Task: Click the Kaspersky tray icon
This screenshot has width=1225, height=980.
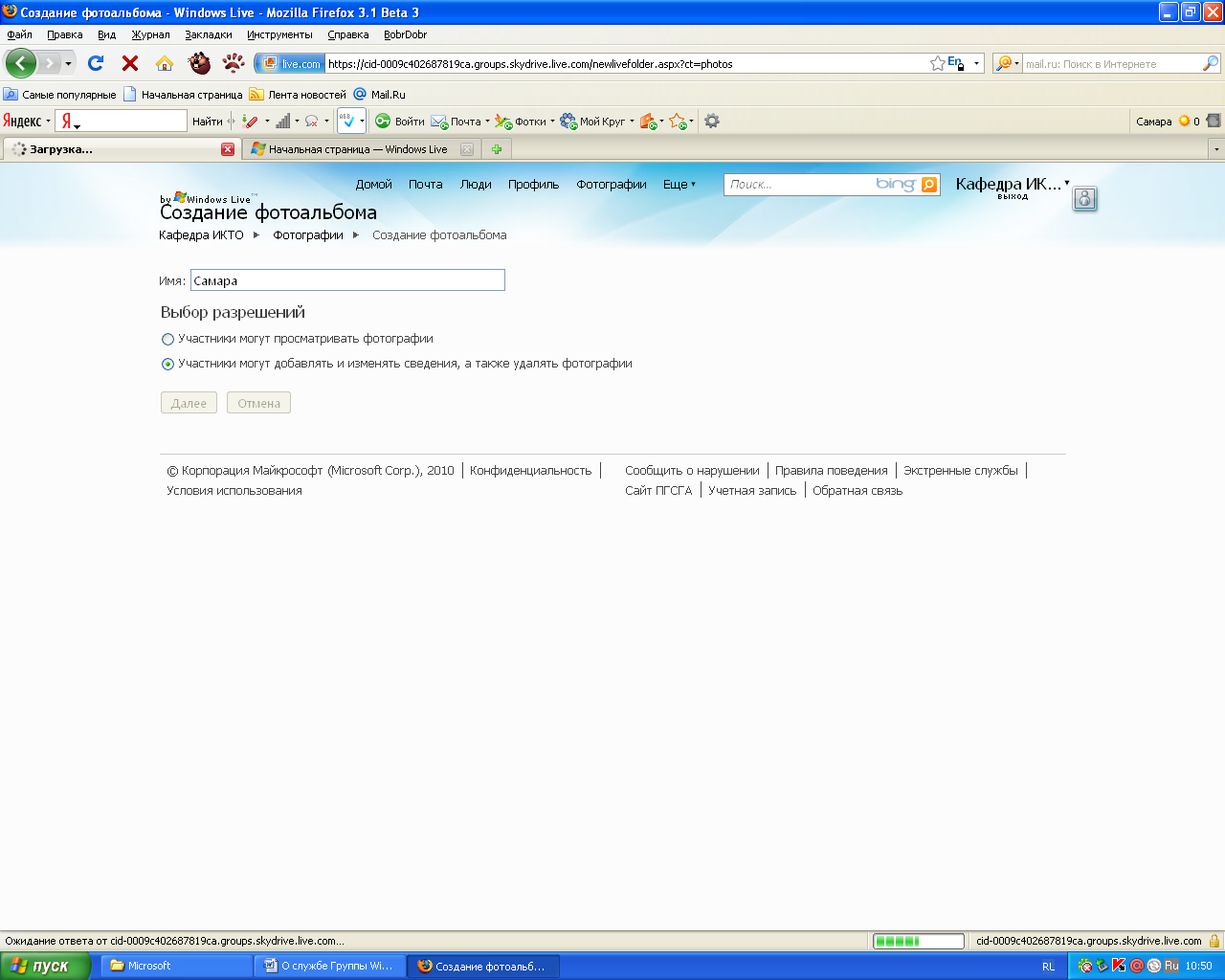Action: click(x=1118, y=966)
